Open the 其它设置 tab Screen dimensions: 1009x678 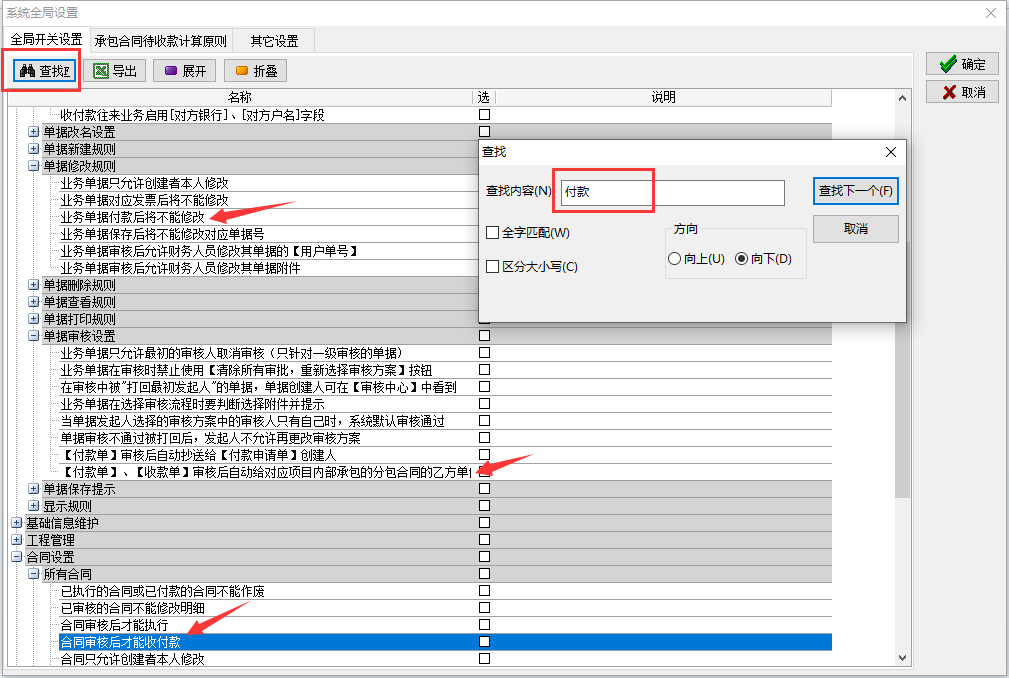coord(274,41)
